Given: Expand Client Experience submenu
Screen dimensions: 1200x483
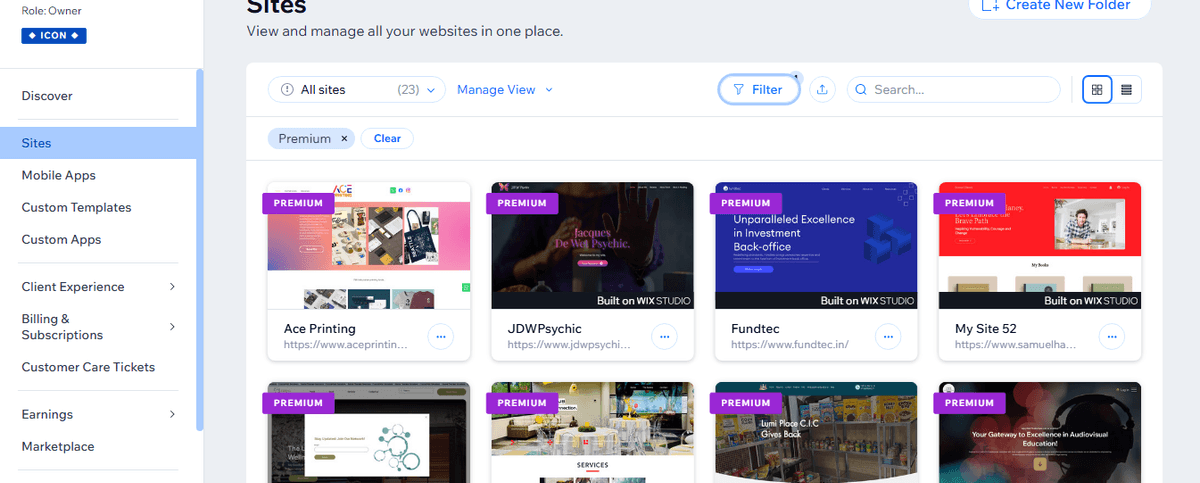Looking at the screenshot, I should [98, 286].
